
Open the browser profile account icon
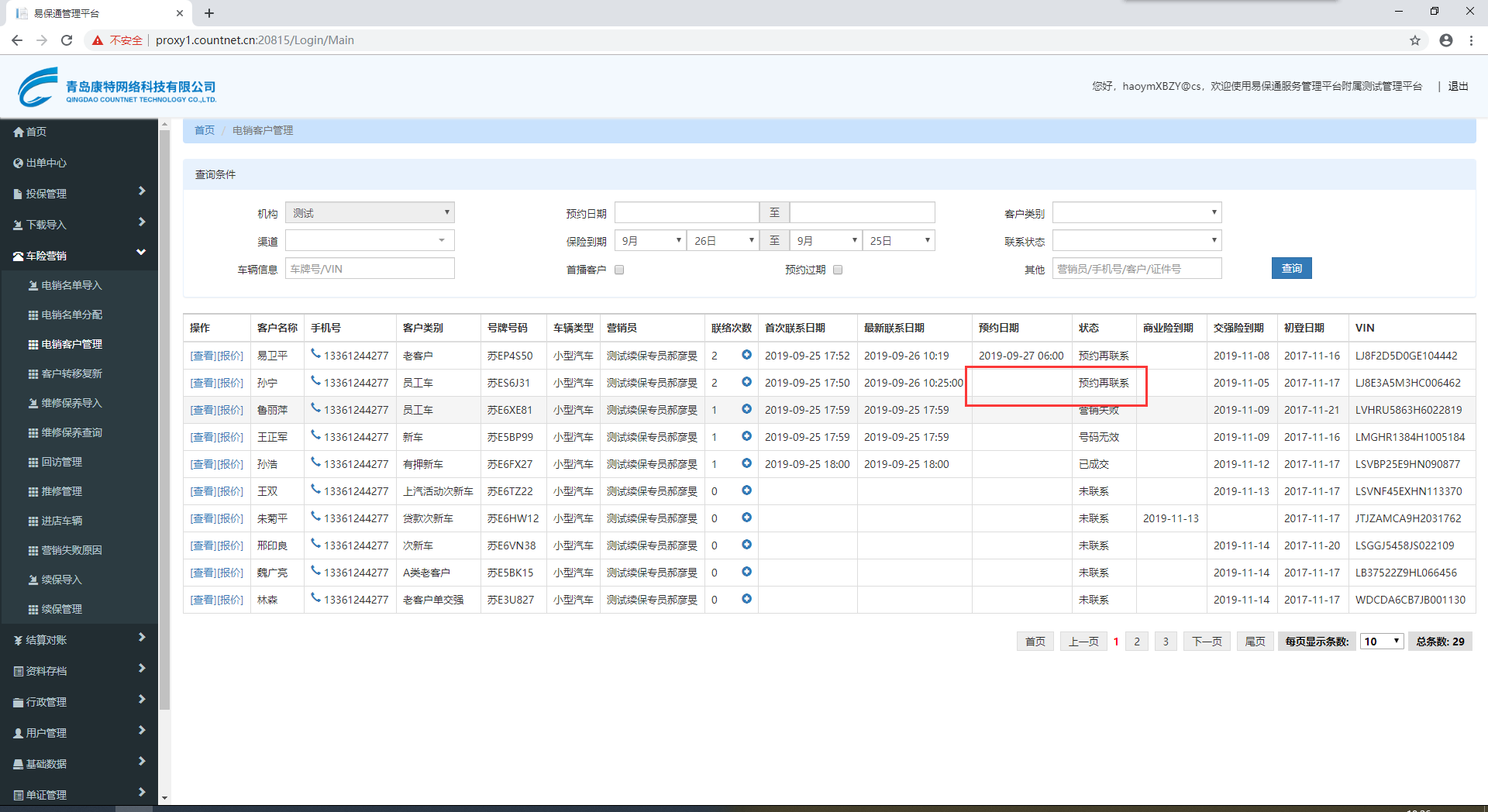point(1445,40)
